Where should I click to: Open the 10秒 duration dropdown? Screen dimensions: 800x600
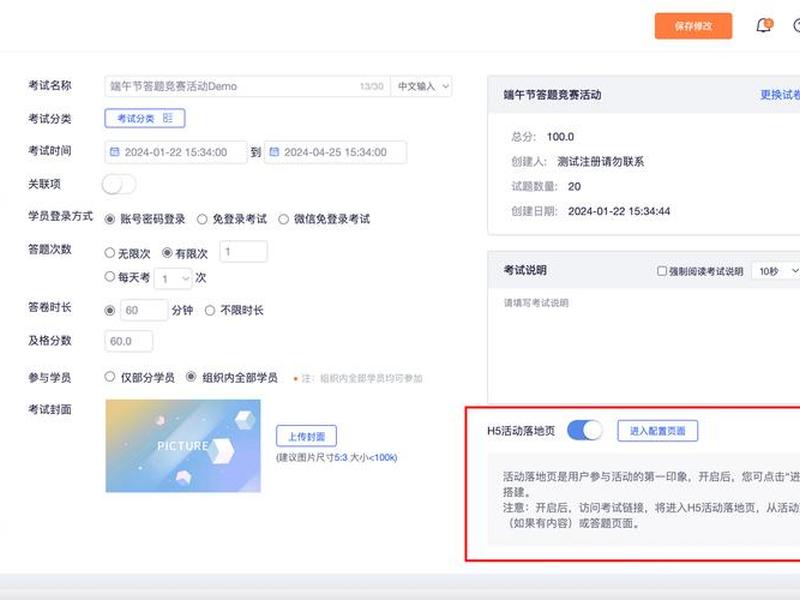pyautogui.click(x=776, y=271)
